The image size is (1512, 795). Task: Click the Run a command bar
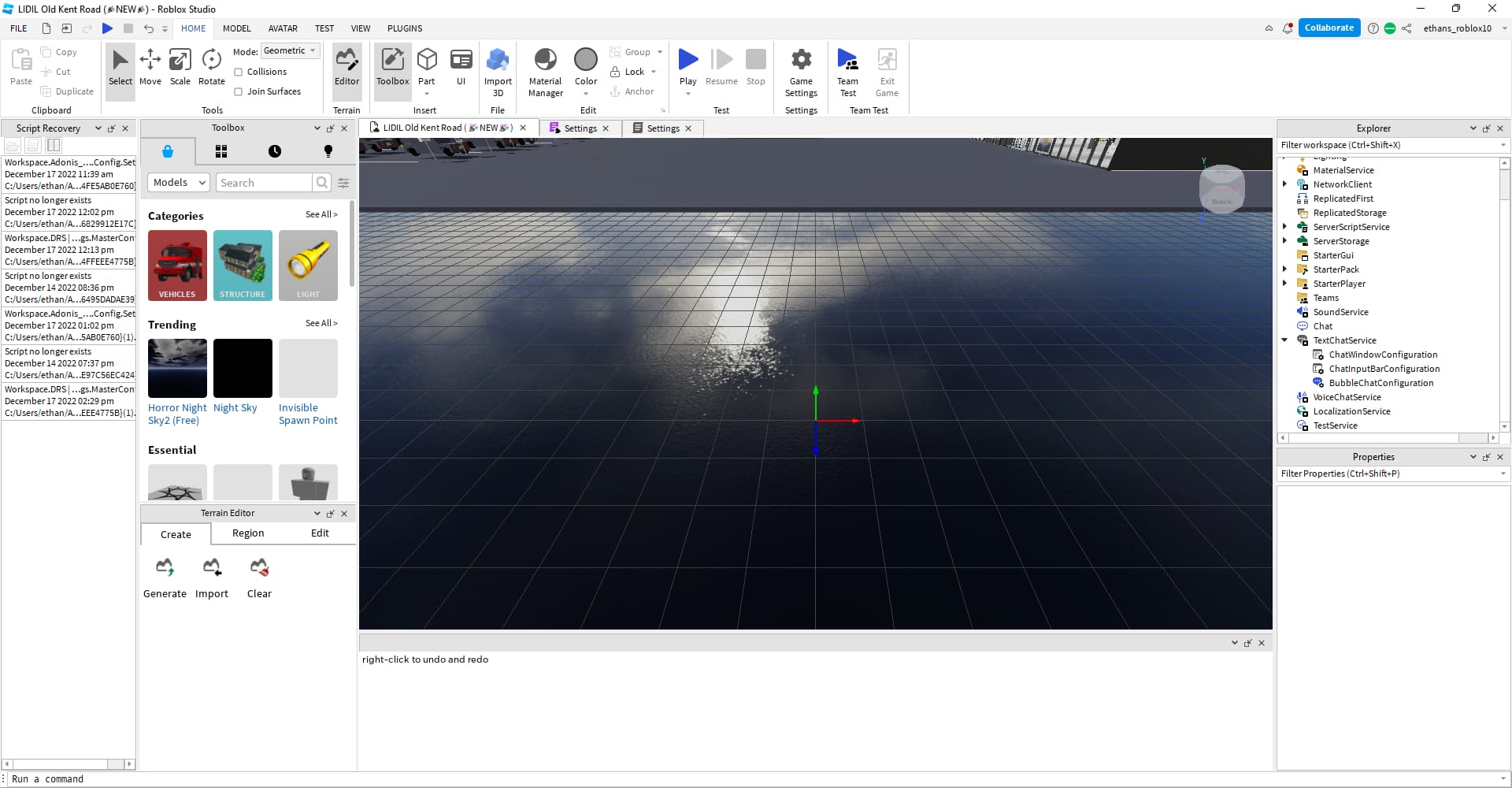tap(756, 779)
